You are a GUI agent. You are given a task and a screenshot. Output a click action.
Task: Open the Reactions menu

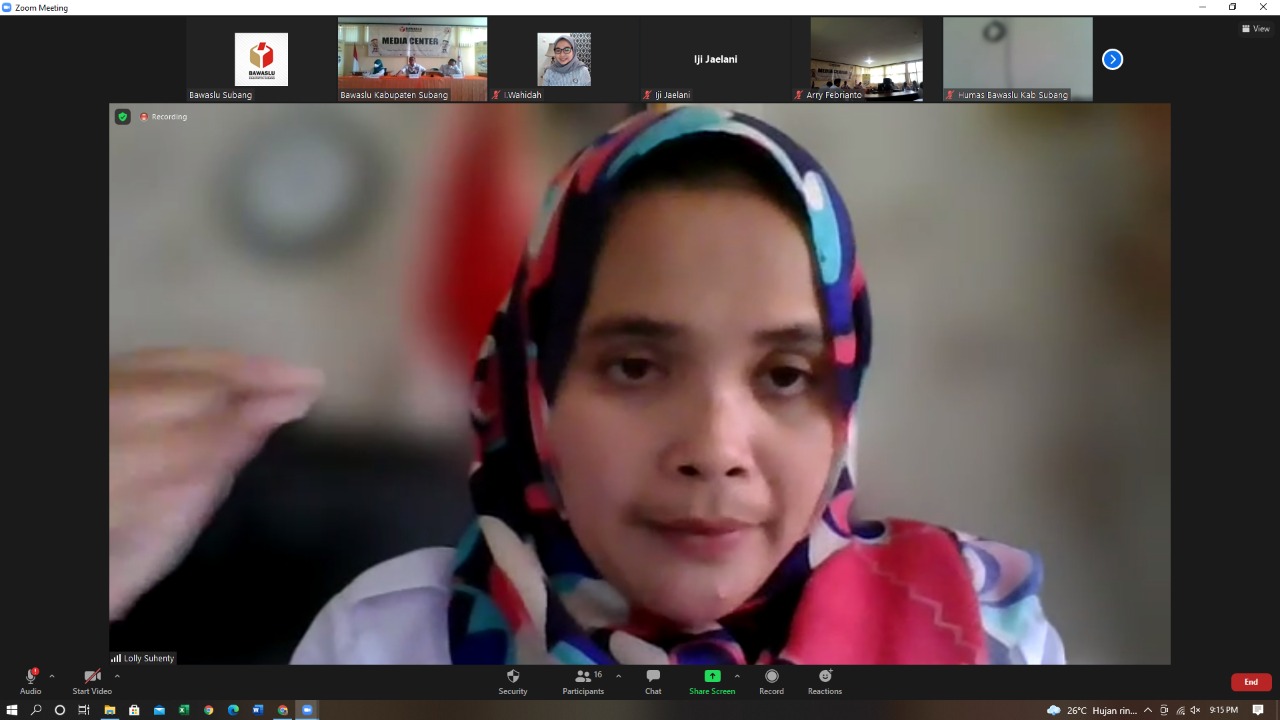pyautogui.click(x=825, y=682)
